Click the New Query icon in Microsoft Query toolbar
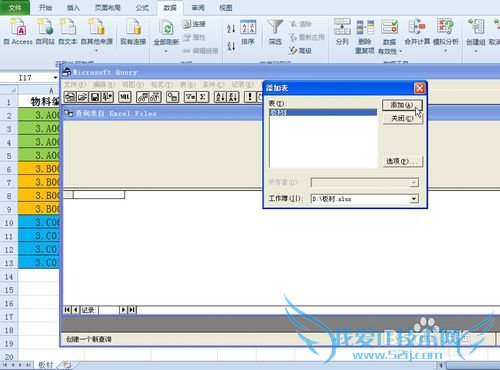This screenshot has width=500, height=370. (70, 97)
